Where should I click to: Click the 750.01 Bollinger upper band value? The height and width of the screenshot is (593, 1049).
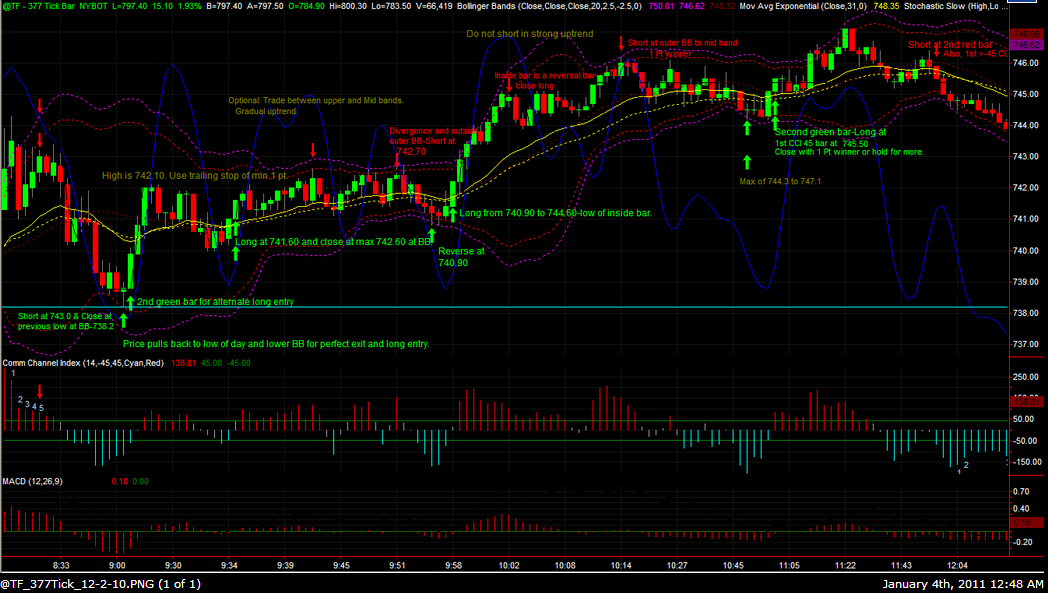point(661,6)
